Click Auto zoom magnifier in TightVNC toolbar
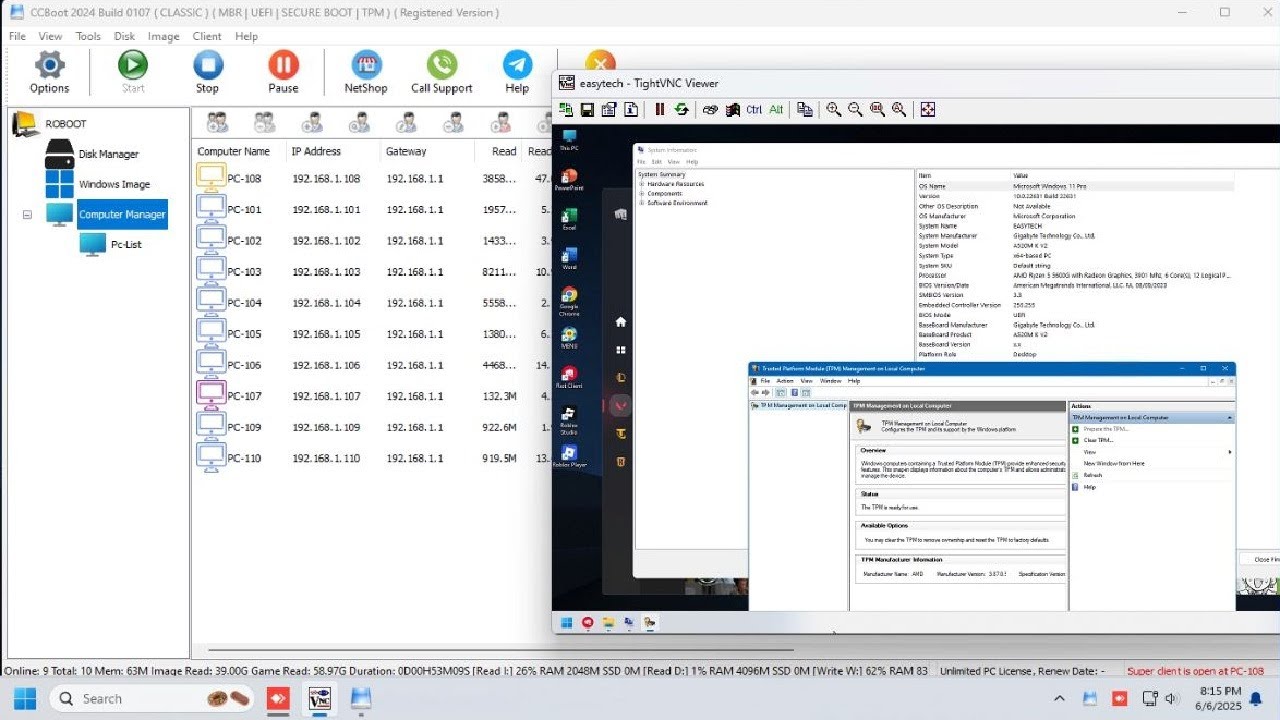This screenshot has height=720, width=1280. [899, 109]
